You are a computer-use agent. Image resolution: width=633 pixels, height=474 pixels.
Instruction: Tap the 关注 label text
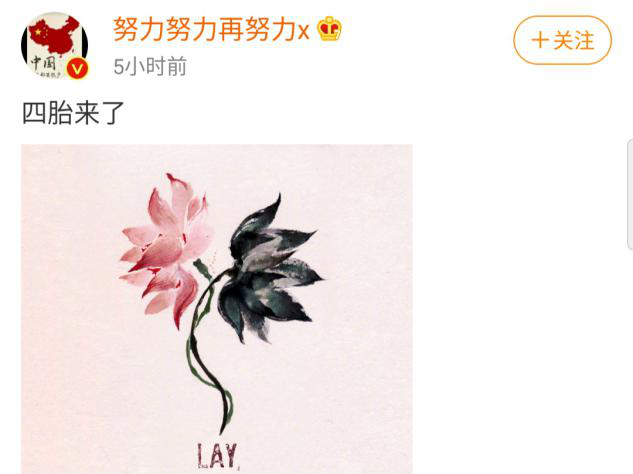[573, 40]
